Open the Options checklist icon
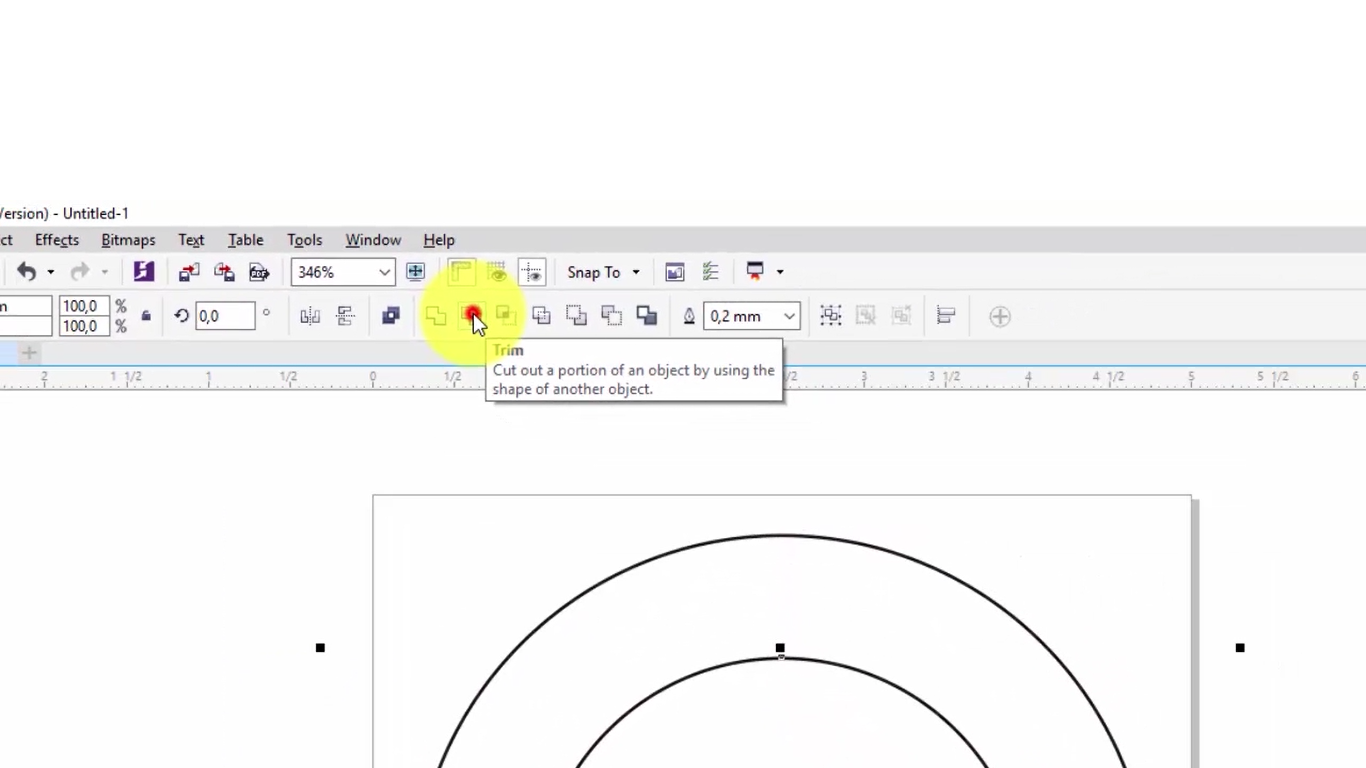Screen dimensions: 1366x768 pyautogui.click(x=710, y=272)
